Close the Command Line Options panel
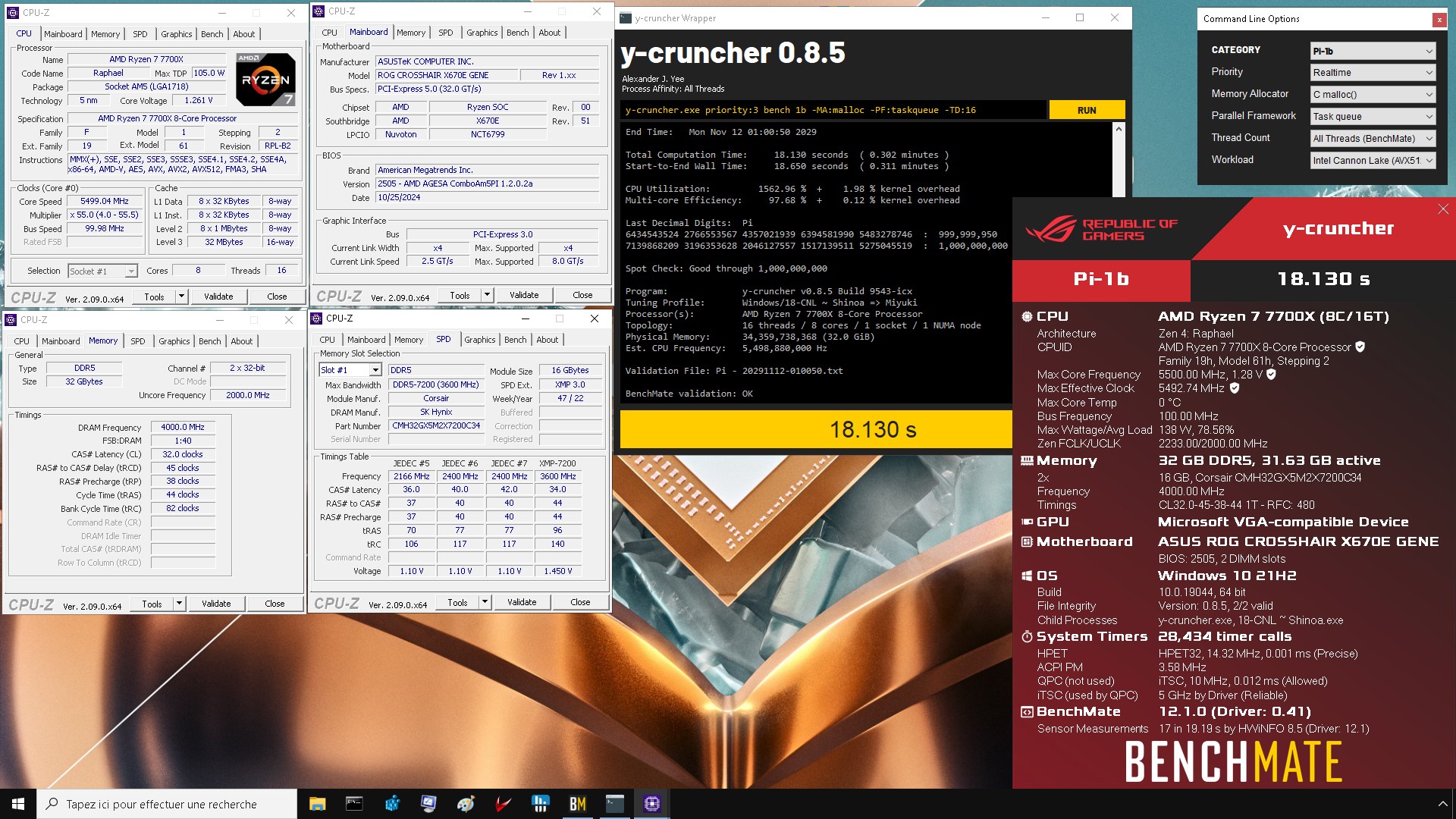 [1439, 20]
